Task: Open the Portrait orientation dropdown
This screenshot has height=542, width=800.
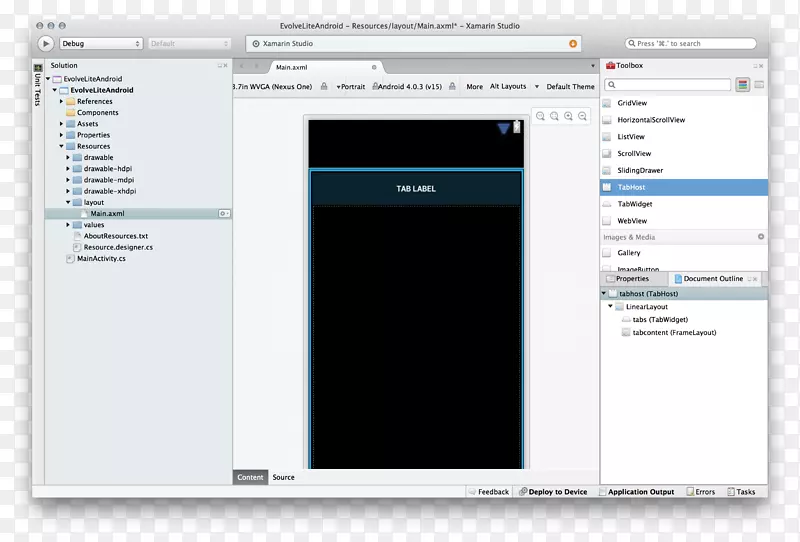Action: [x=351, y=87]
